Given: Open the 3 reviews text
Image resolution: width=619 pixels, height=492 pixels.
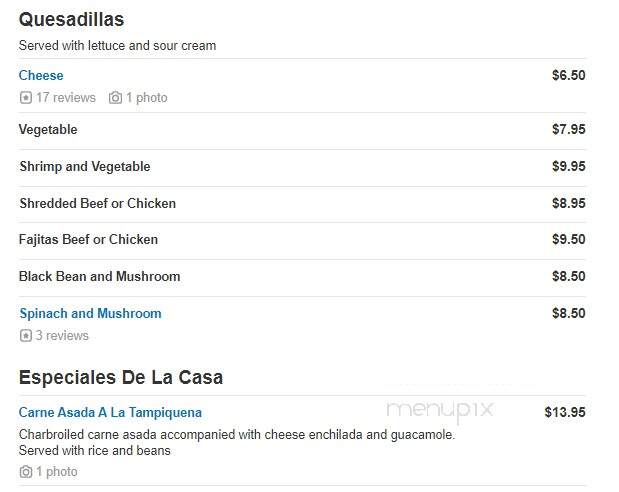Looking at the screenshot, I should tap(62, 336).
